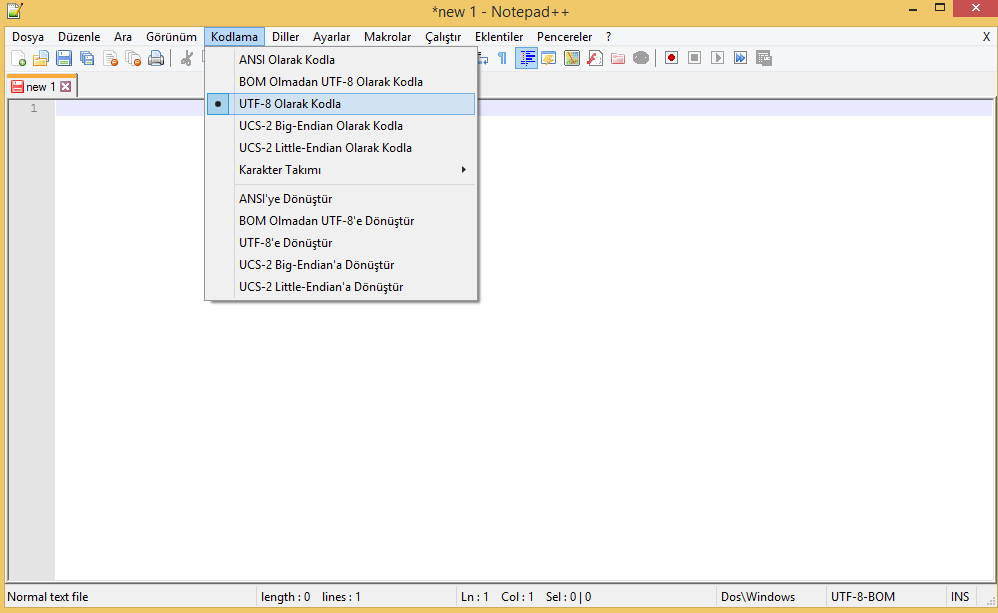Click the Save file floppy icon
This screenshot has height=613, width=998.
64,59
